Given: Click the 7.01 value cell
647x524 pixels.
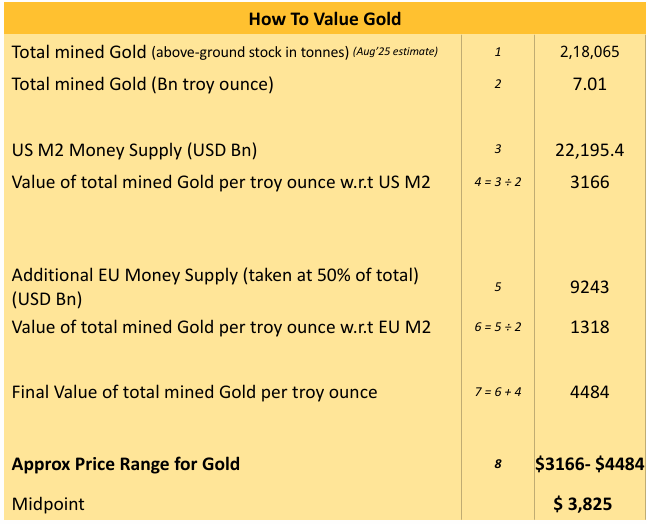Looking at the screenshot, I should (x=589, y=84).
